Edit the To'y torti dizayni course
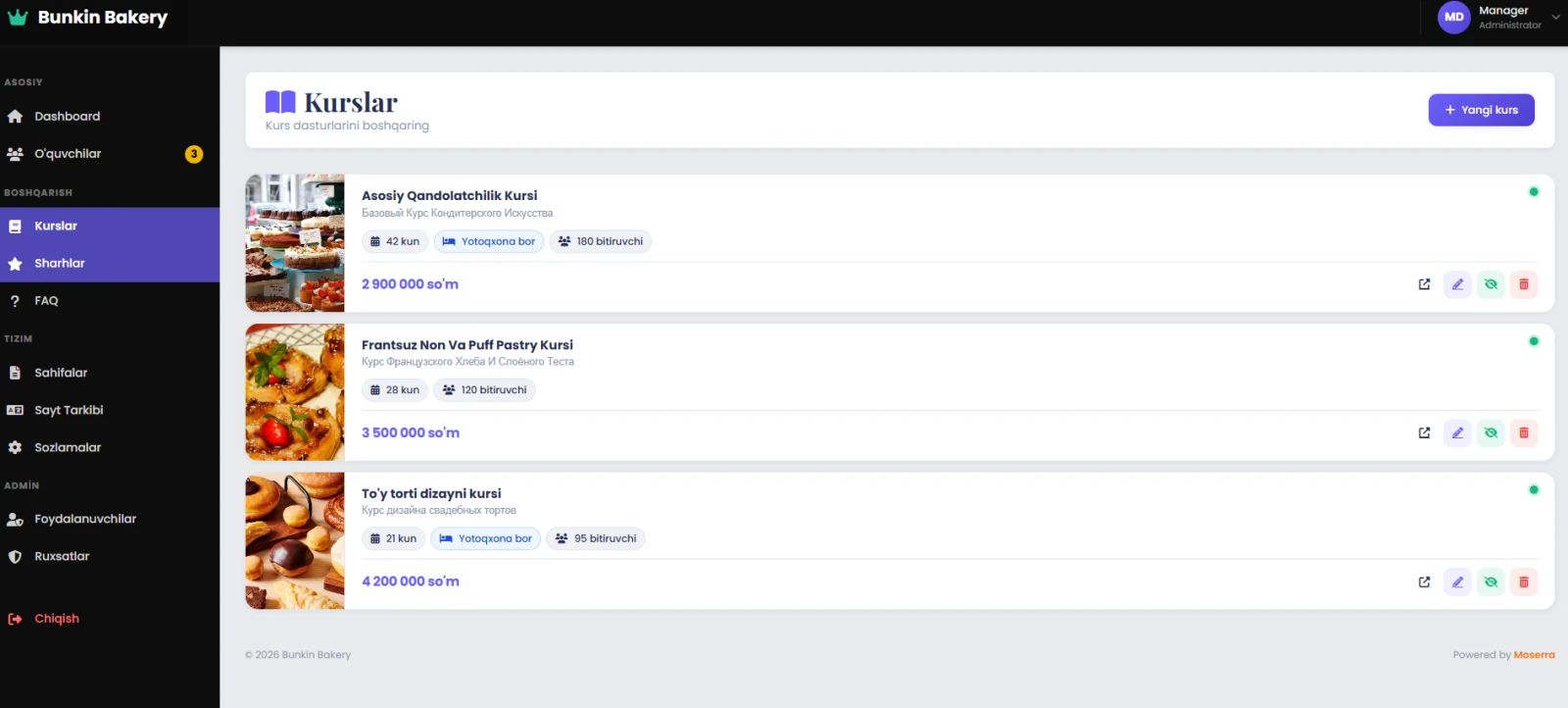This screenshot has height=708, width=1568. coord(1457,582)
